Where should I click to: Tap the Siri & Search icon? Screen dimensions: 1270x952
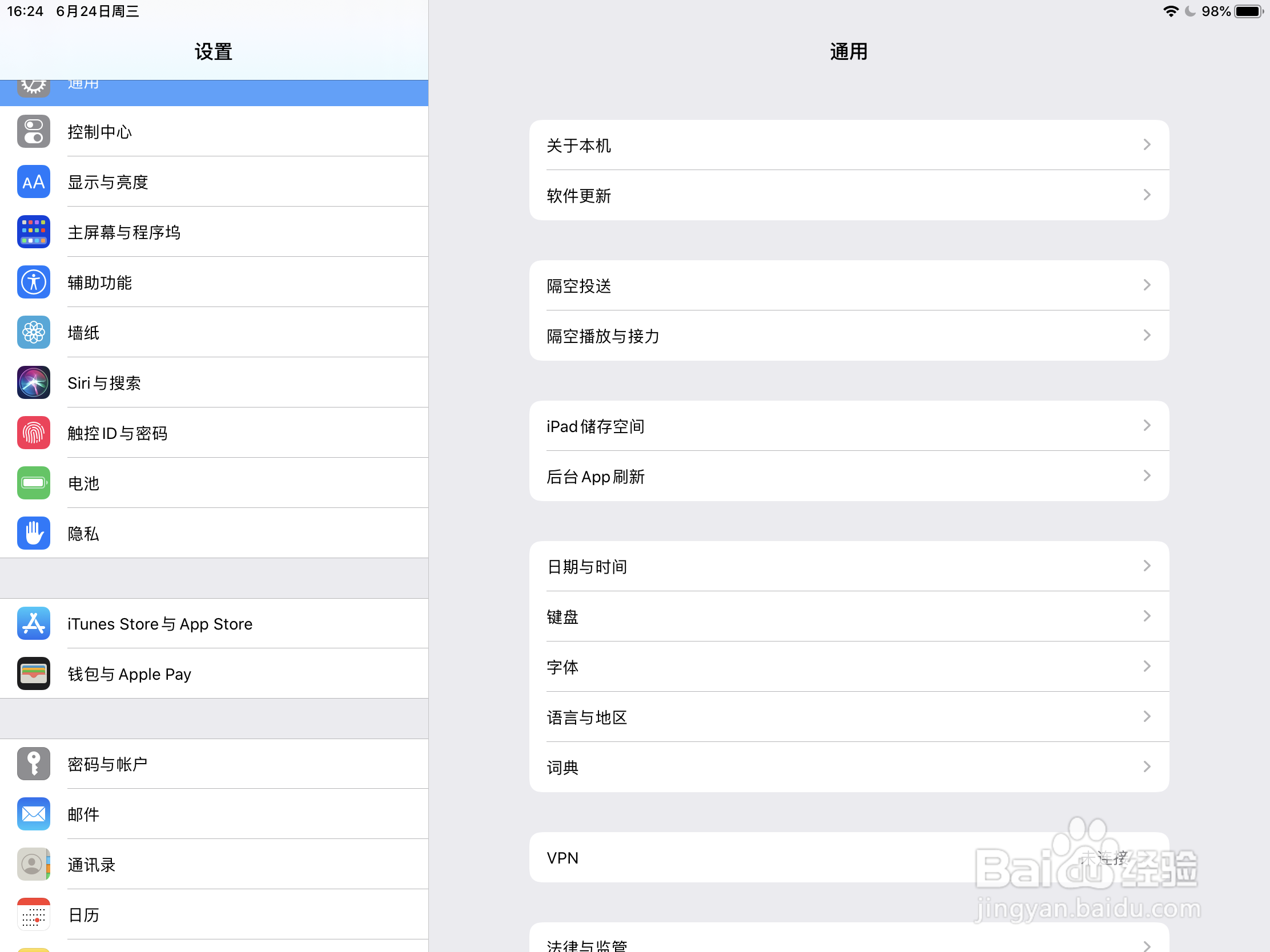(33, 383)
